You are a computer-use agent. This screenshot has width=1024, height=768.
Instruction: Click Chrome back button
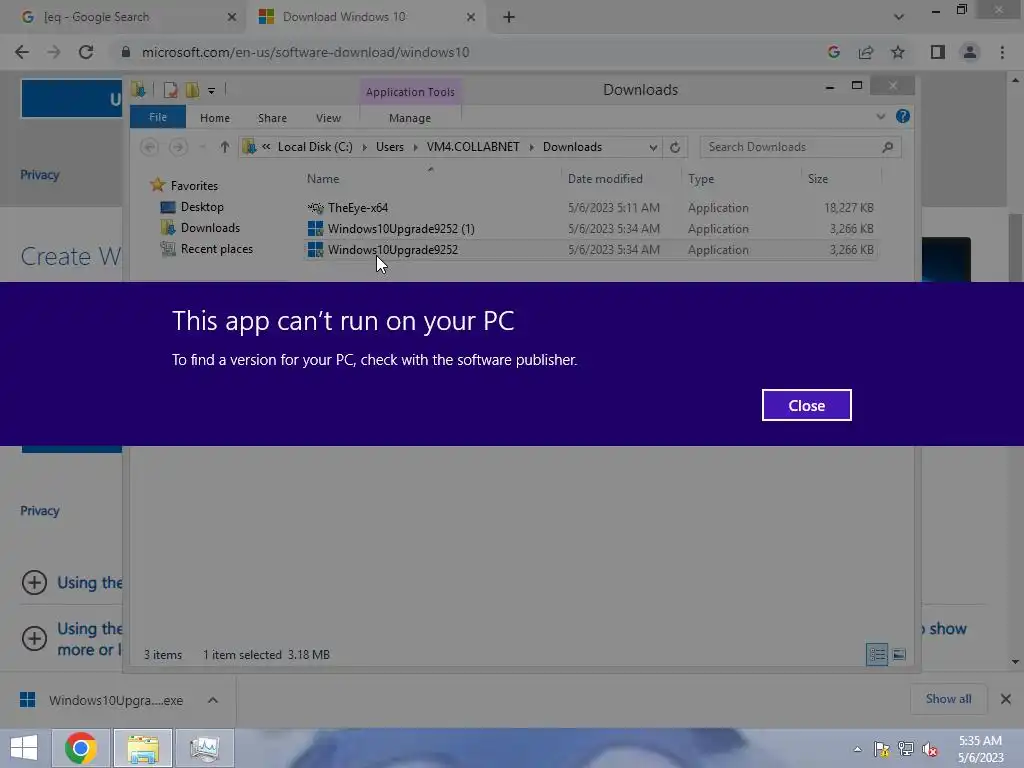tap(22, 52)
